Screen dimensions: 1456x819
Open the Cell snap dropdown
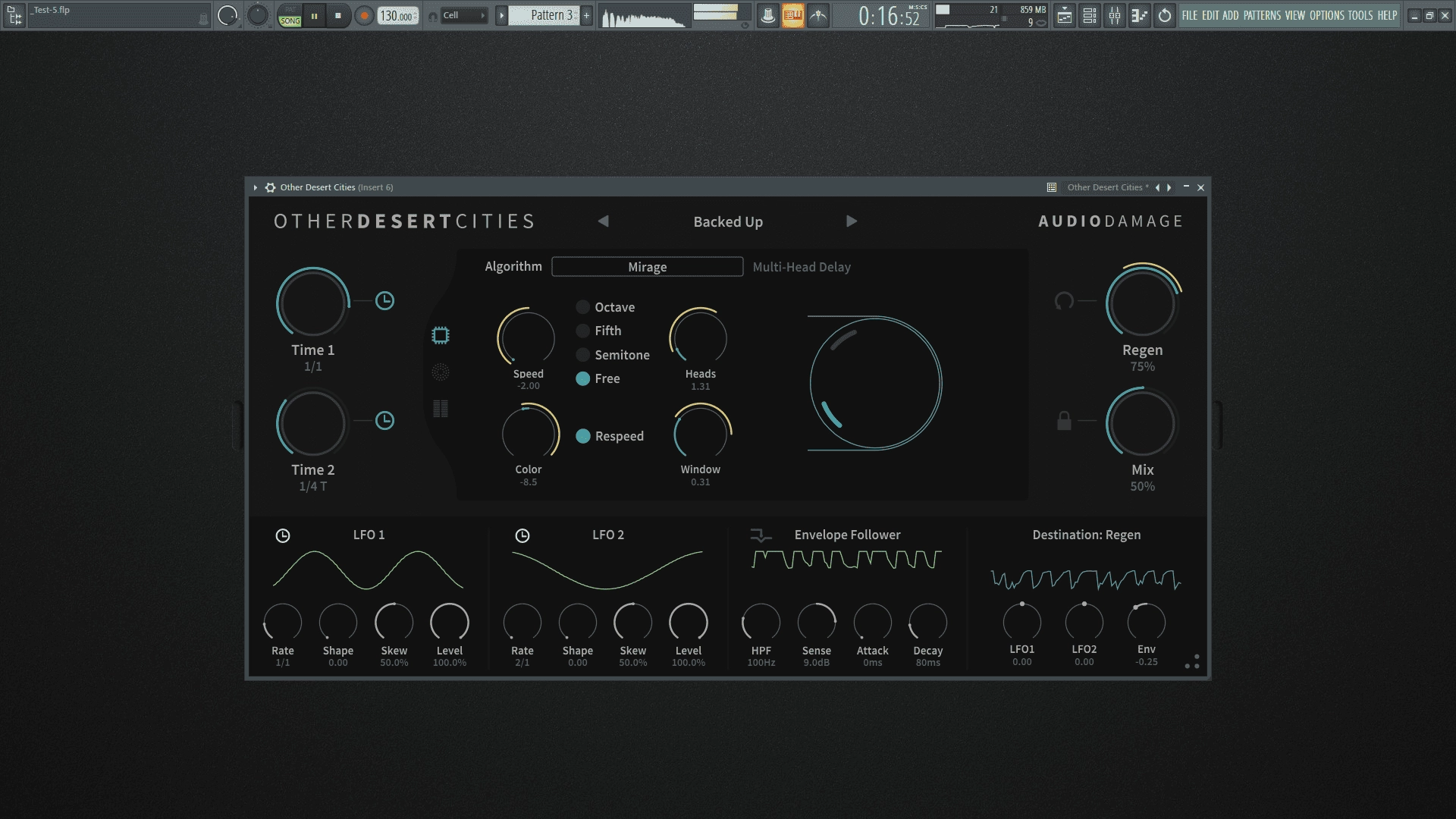(x=464, y=15)
